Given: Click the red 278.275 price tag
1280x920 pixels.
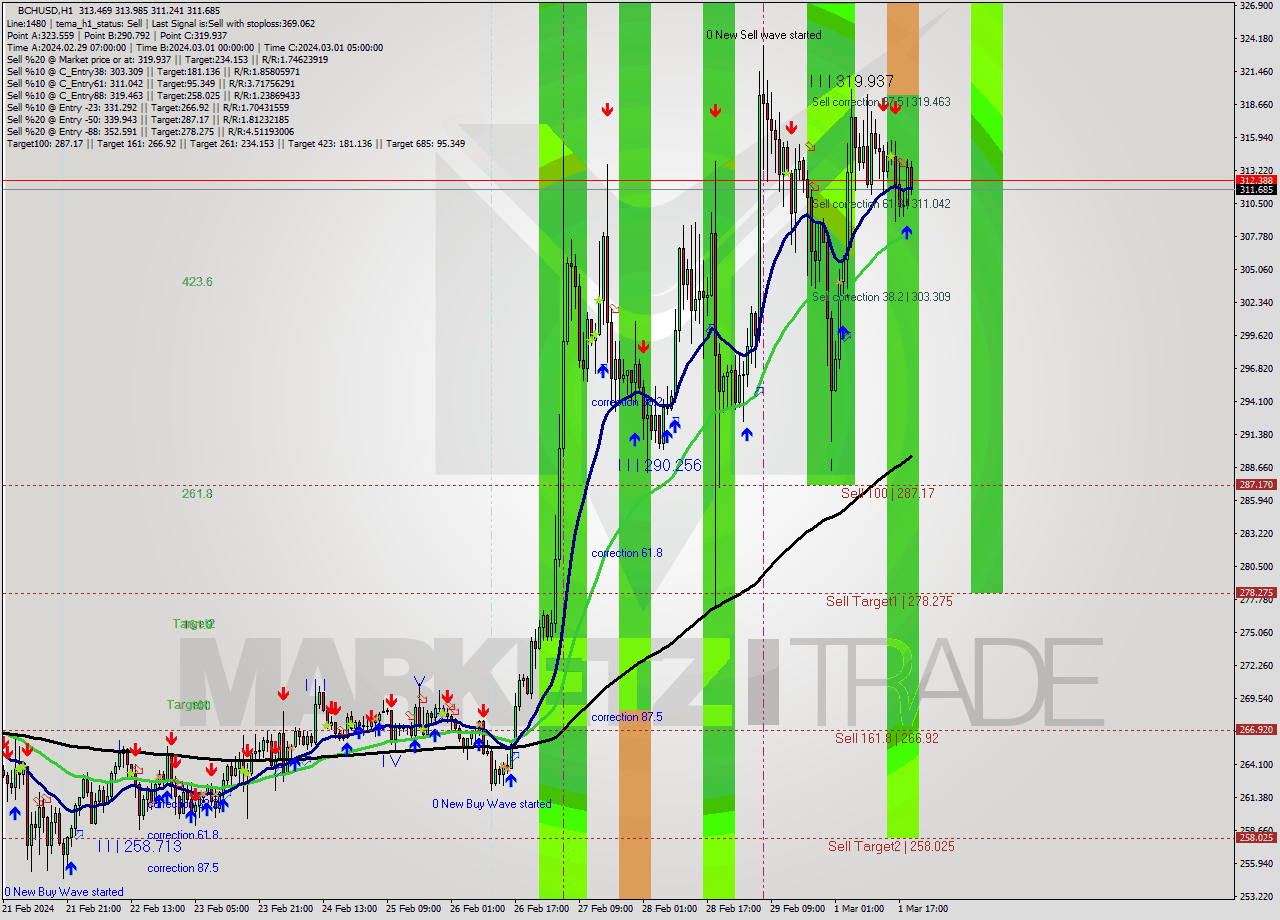Looking at the screenshot, I should 1256,593.
